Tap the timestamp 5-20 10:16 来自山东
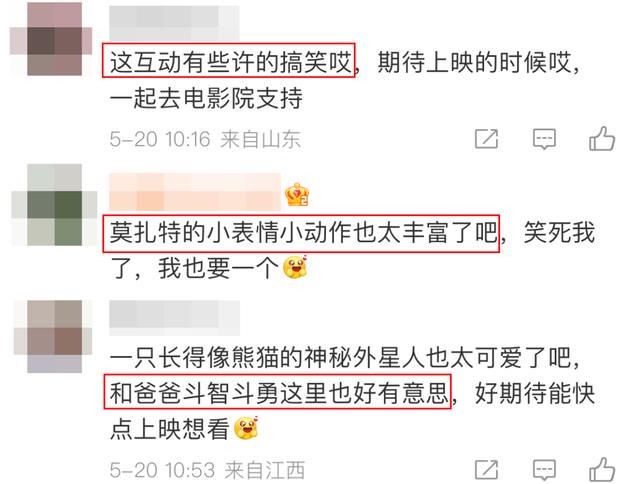Viewport: 640px width, 484px height. pos(205,139)
